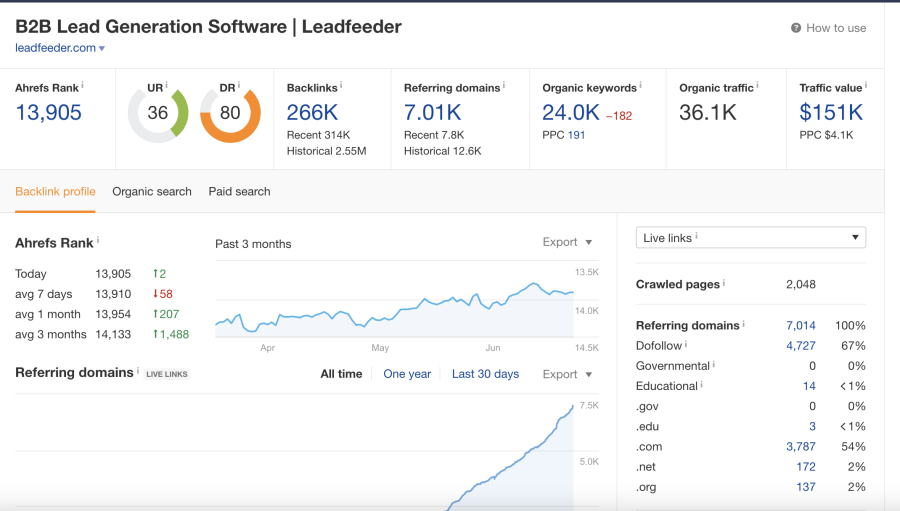Click the info icon beside UR
900x511 pixels.
coord(166,85)
